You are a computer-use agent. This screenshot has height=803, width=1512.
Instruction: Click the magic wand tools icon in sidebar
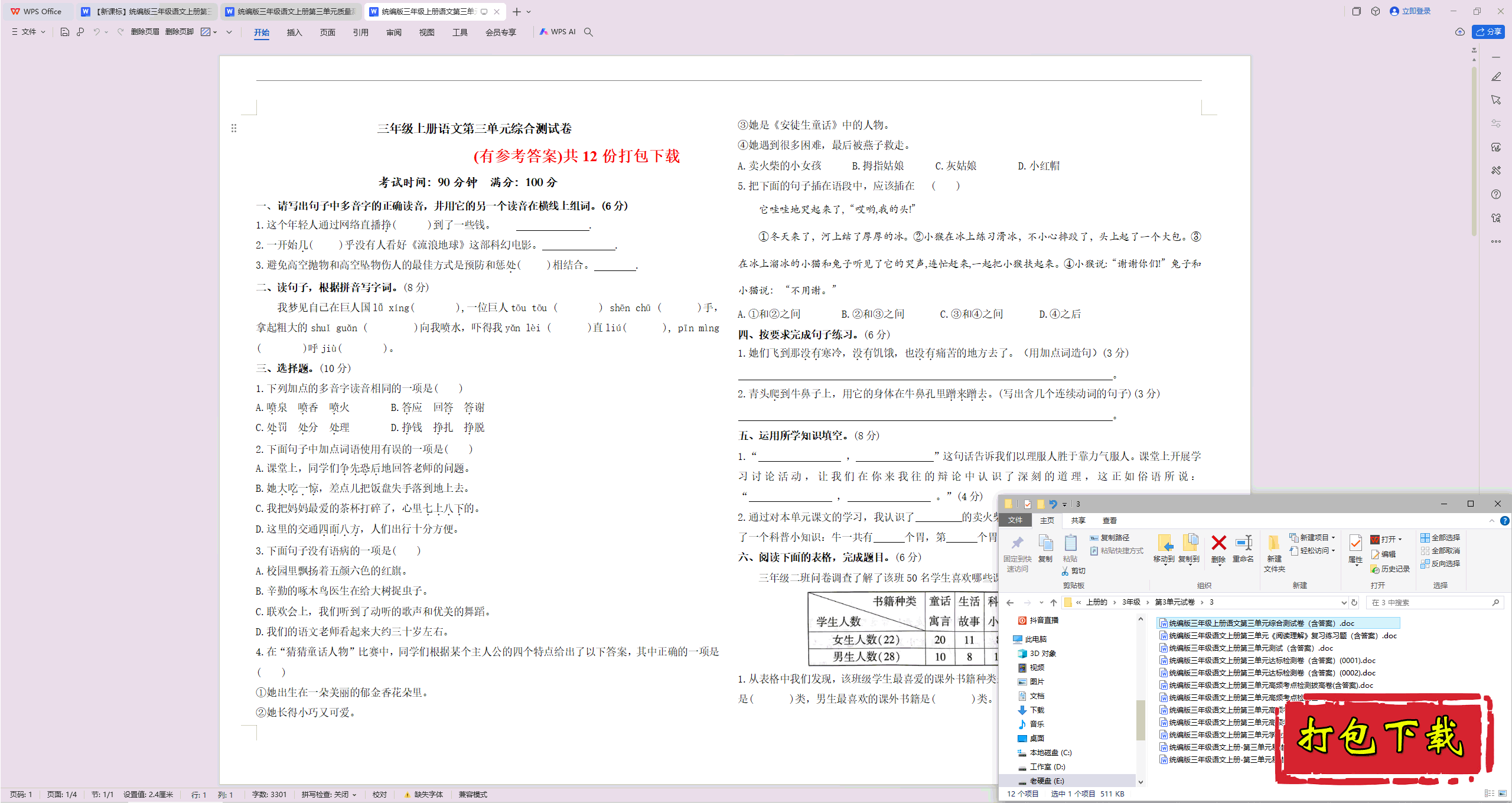tap(1496, 171)
